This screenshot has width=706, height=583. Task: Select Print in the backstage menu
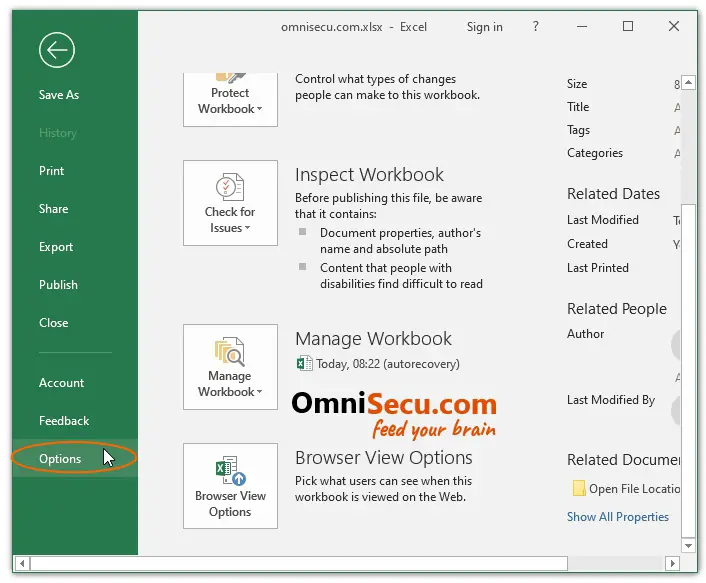pyautogui.click(x=51, y=171)
